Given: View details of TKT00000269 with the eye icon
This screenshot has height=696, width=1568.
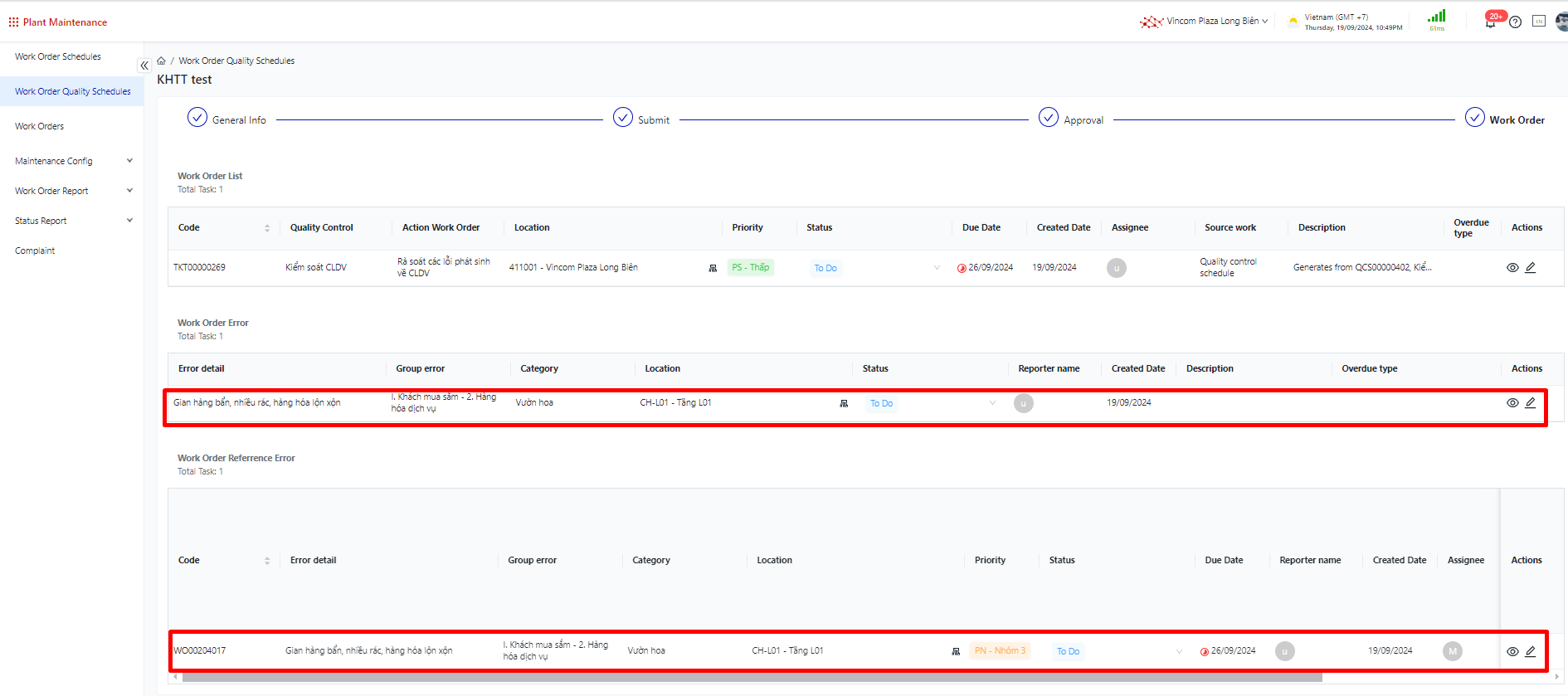Looking at the screenshot, I should 1512,268.
